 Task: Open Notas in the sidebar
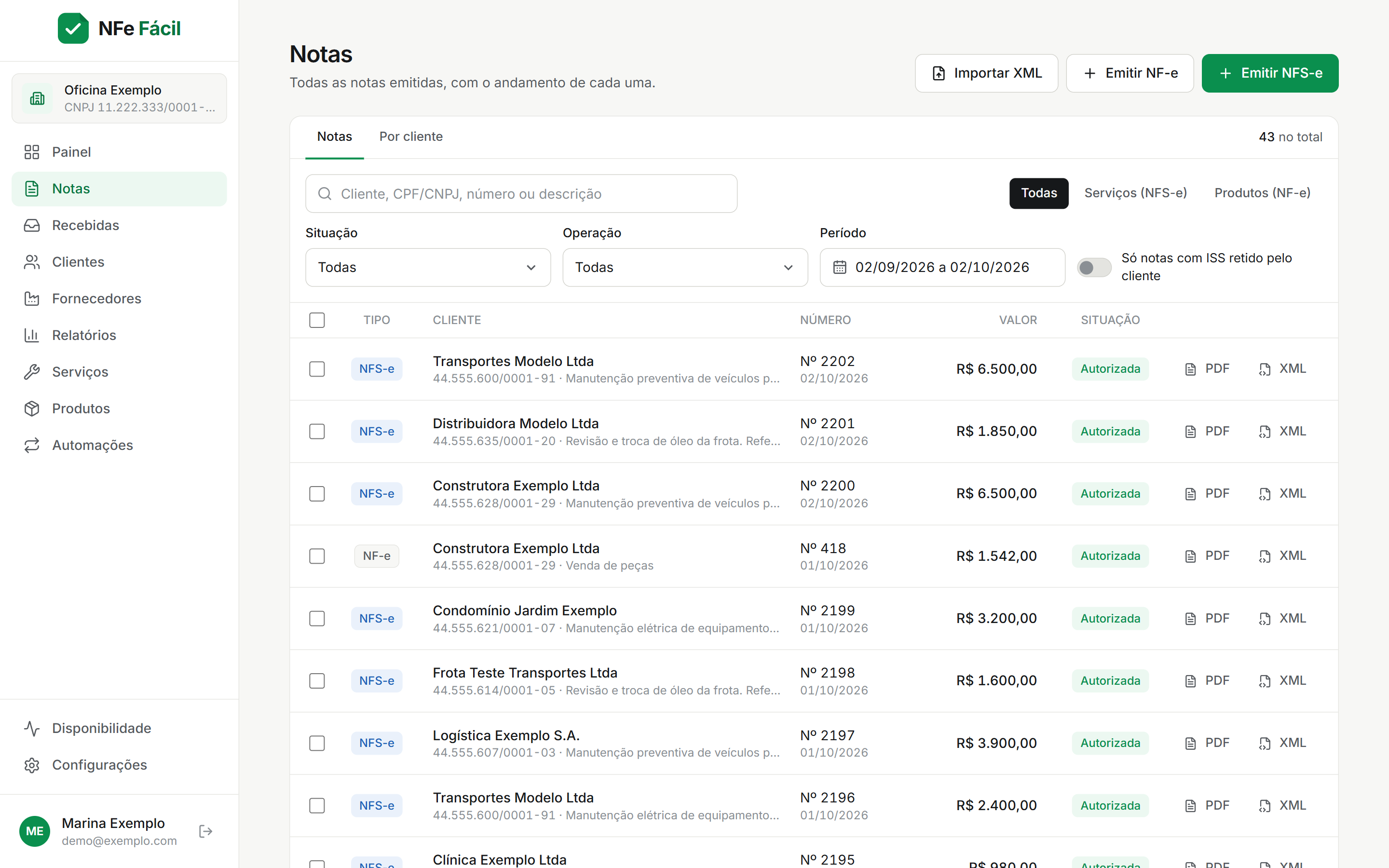point(119,189)
